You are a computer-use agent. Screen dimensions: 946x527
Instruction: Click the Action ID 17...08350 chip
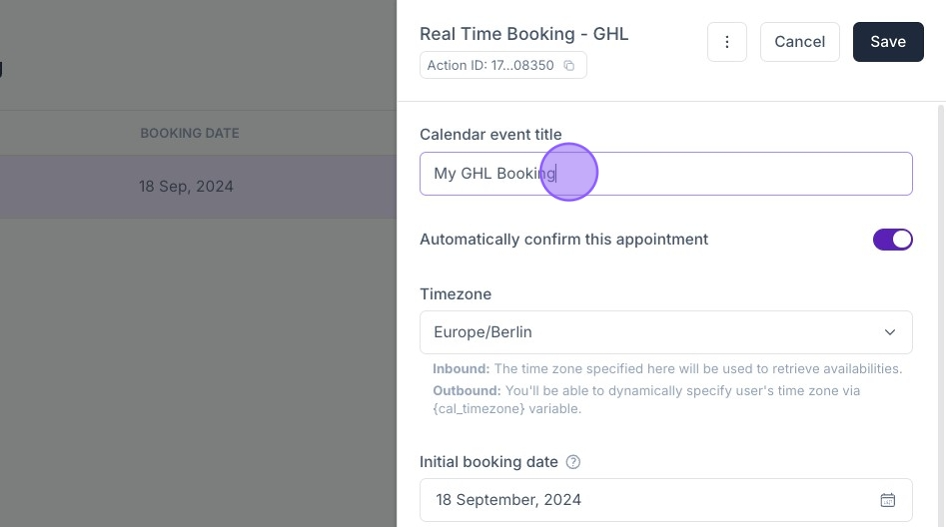491,66
